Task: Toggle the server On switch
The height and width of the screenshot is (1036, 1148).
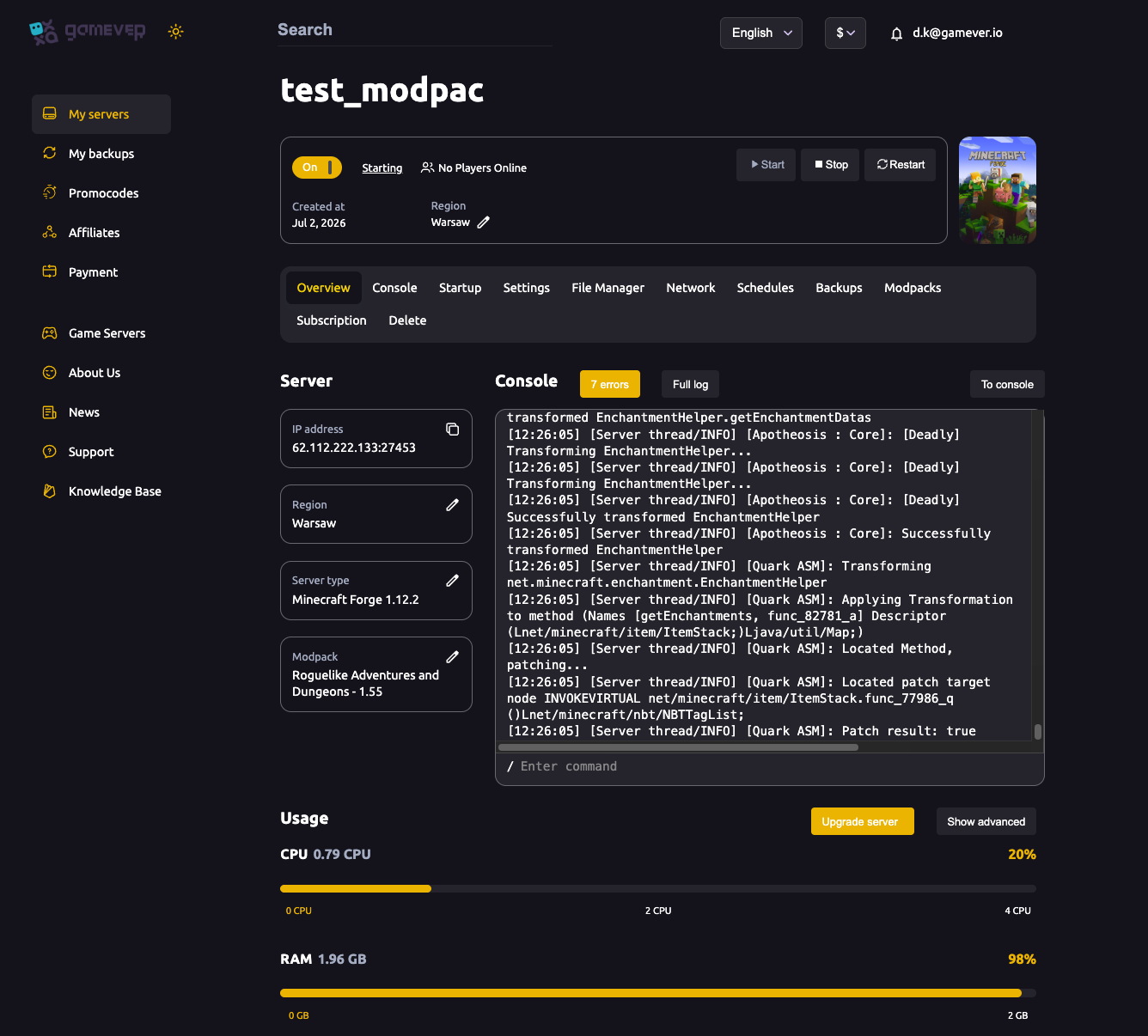Action: pyautogui.click(x=317, y=168)
